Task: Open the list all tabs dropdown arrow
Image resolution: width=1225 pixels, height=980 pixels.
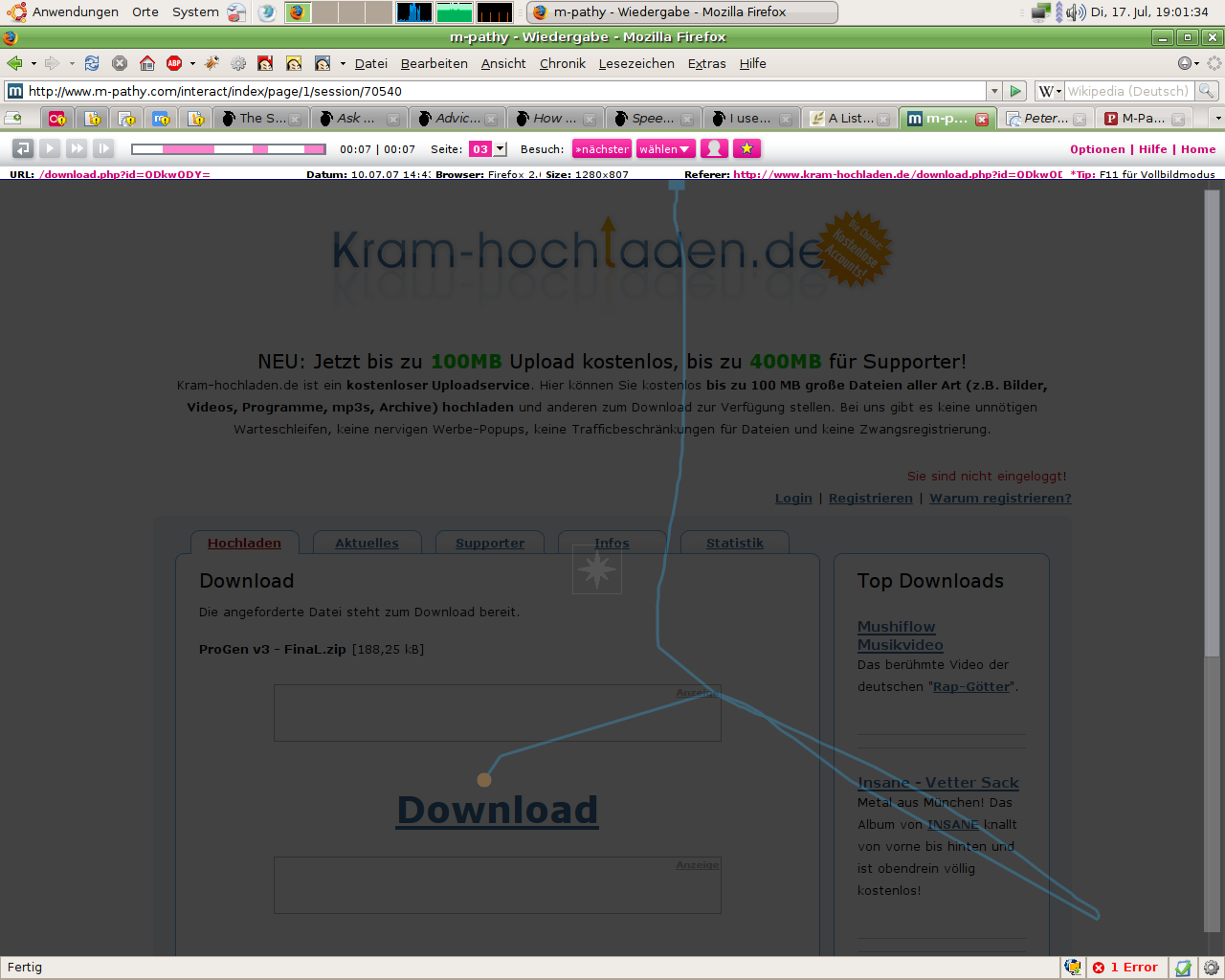Action: (1217, 118)
